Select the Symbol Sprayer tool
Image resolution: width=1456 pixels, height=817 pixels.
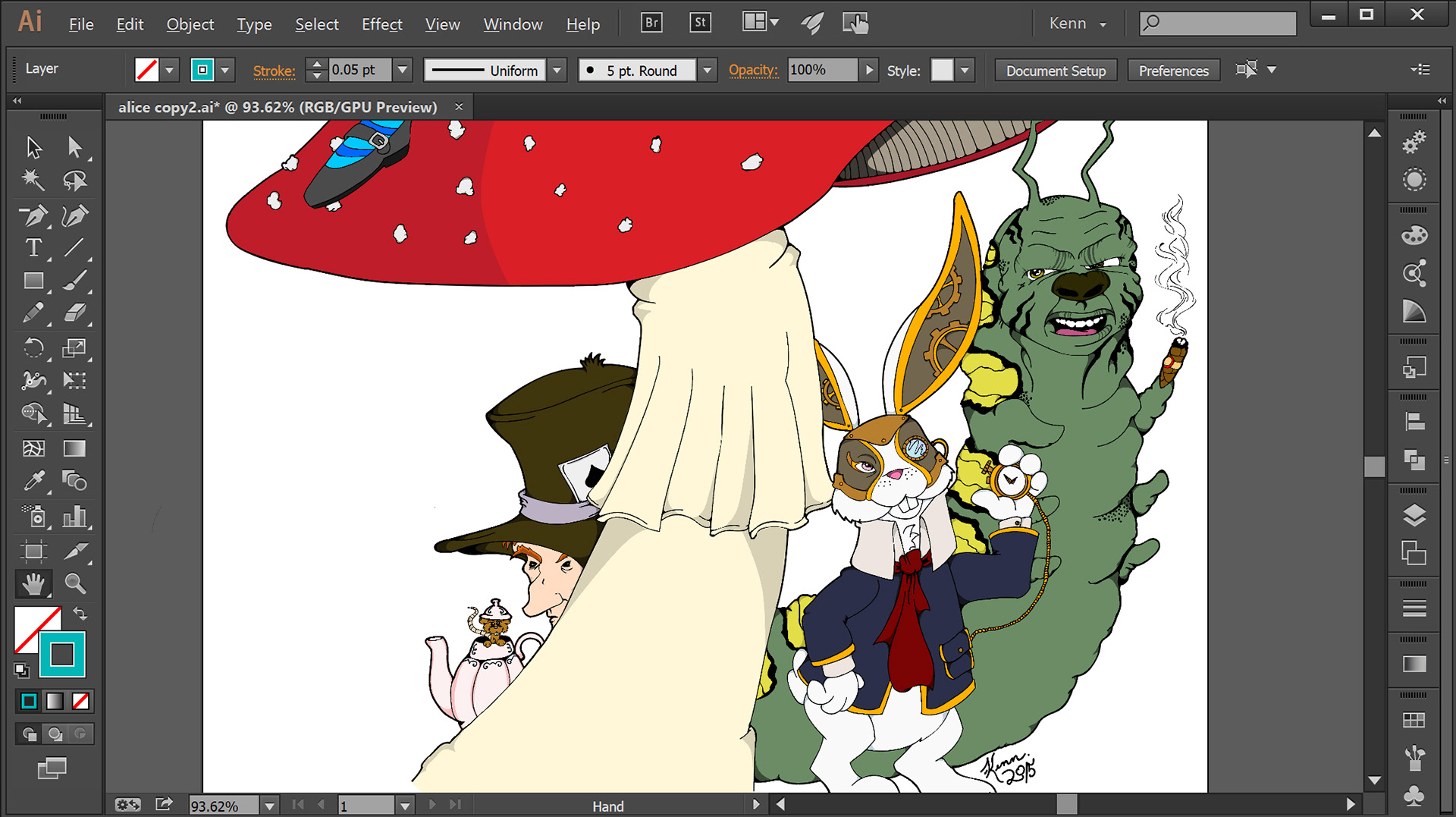33,517
